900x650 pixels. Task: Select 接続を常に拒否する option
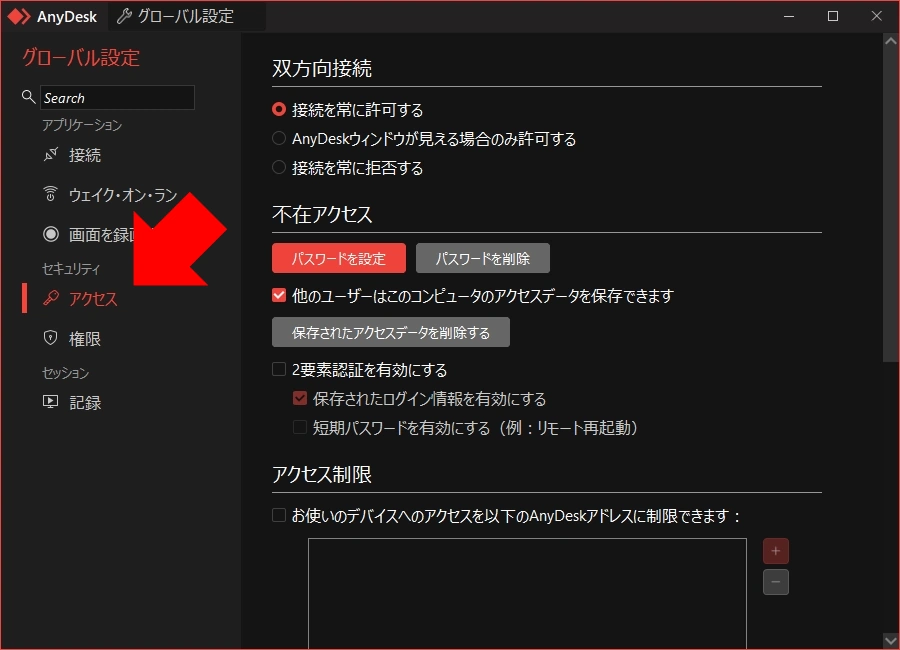click(x=279, y=168)
